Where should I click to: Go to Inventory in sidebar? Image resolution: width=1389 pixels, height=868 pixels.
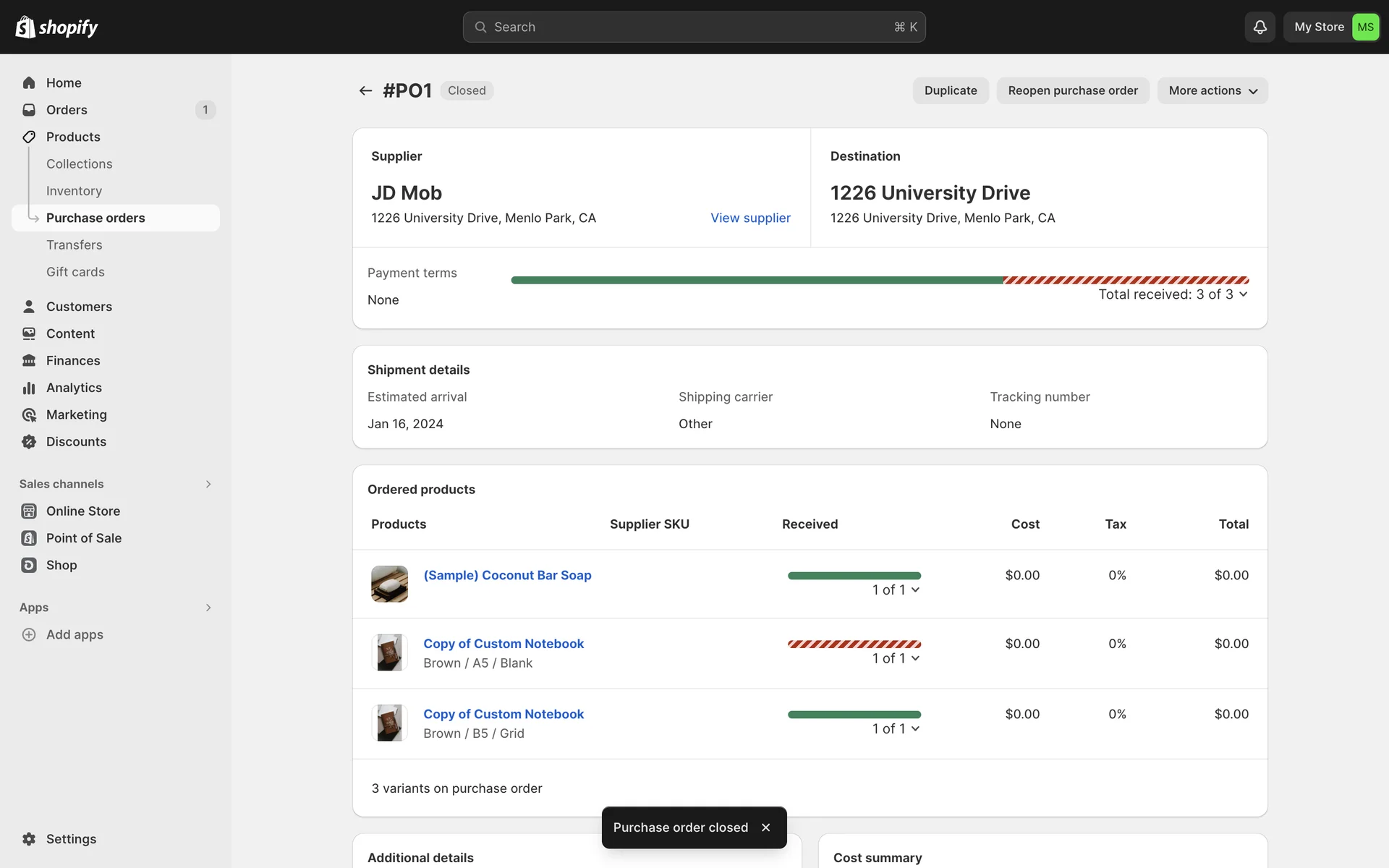click(74, 191)
